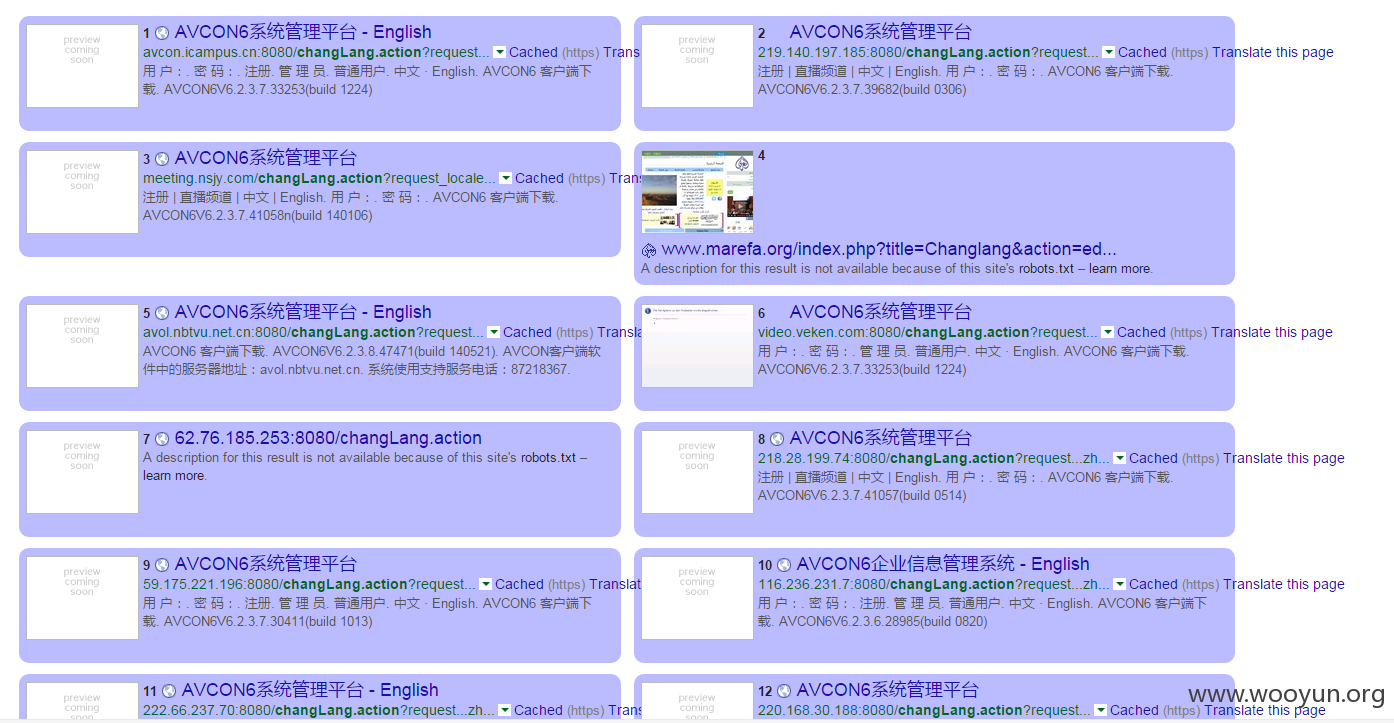
Task: Open dropdown arrow after 220.168.30.188 URL
Action: click(x=1100, y=710)
